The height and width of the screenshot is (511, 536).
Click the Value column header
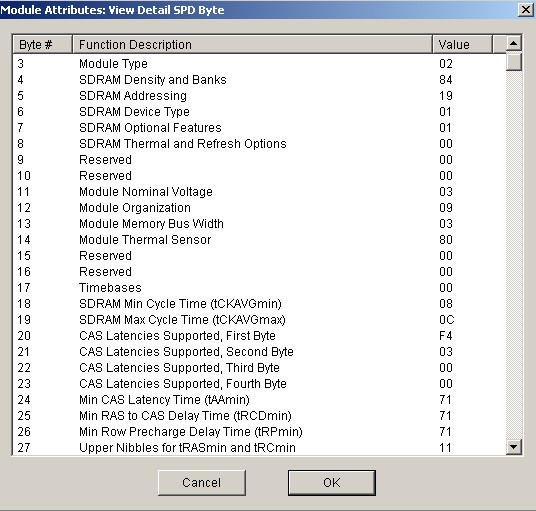(x=463, y=44)
